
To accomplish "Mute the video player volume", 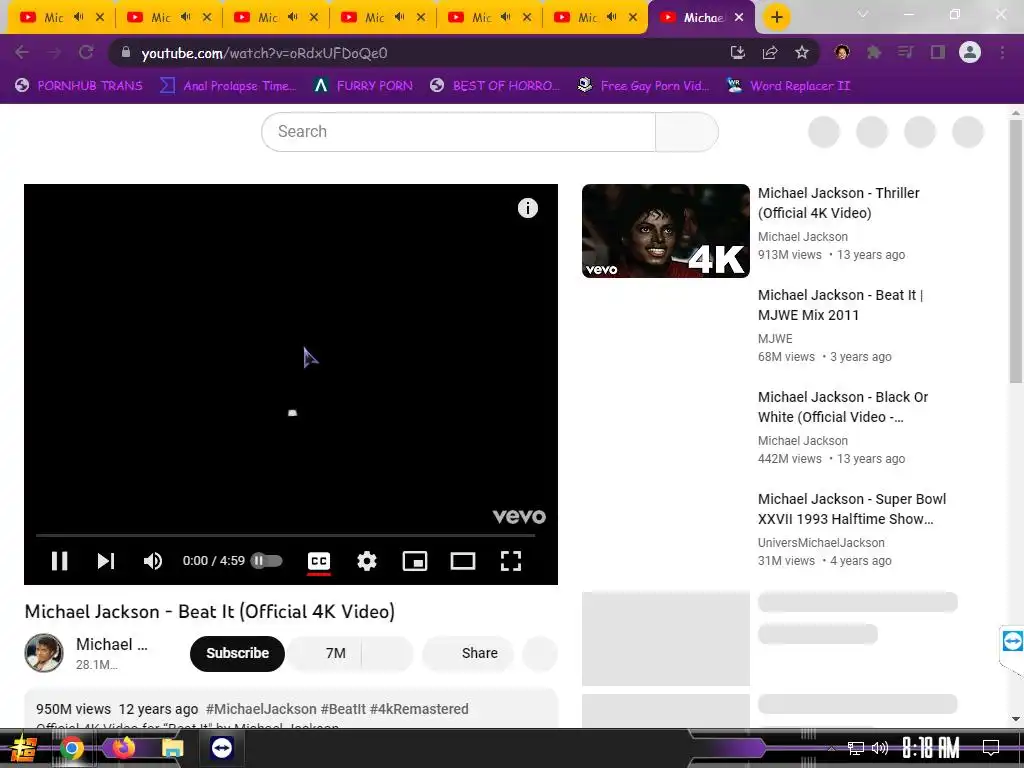I will pos(153,561).
